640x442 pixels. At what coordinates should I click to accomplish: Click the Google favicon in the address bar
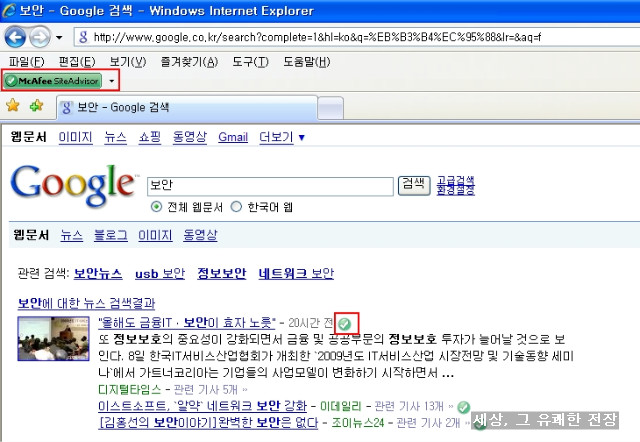coord(83,37)
